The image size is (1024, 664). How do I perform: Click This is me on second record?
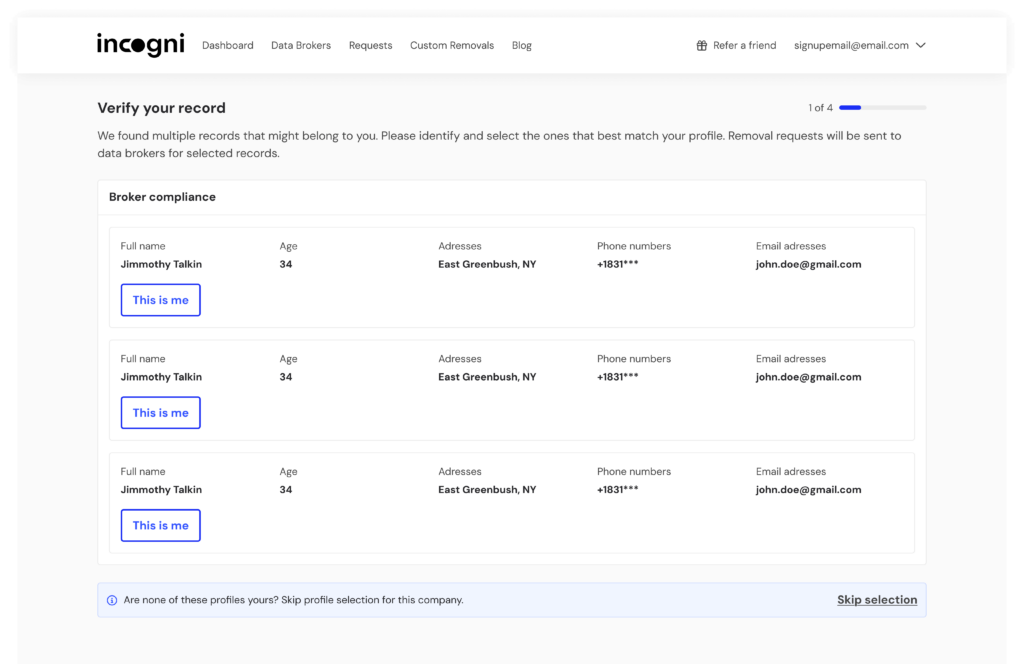coord(161,413)
